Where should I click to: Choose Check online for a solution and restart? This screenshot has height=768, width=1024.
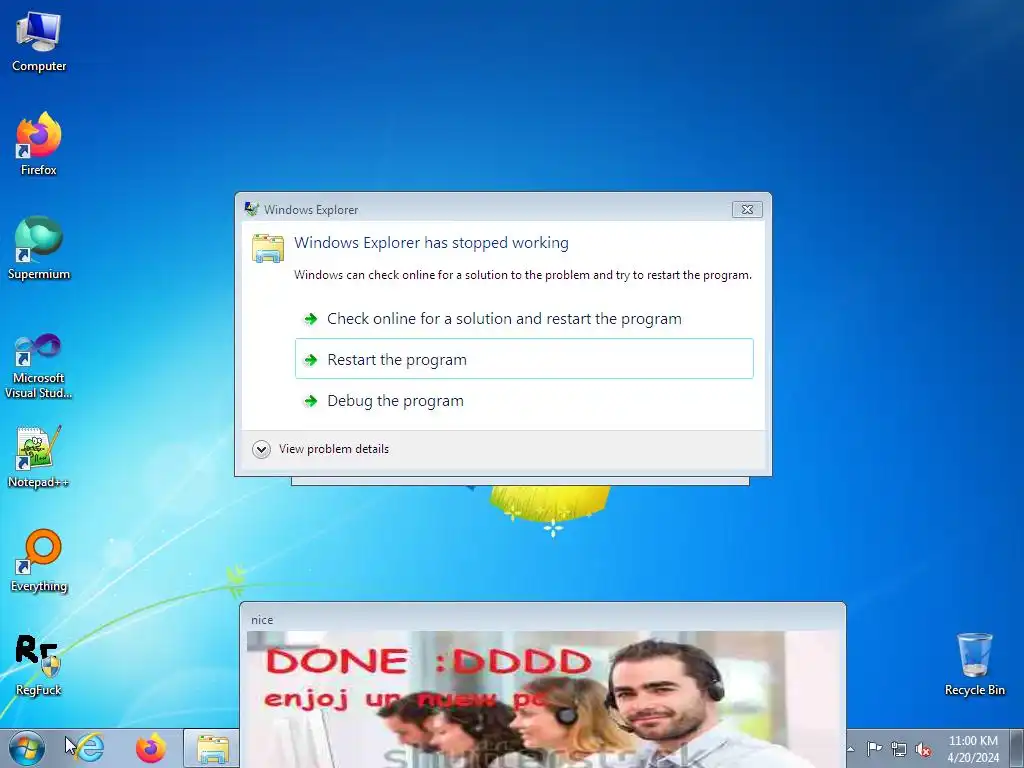pyautogui.click(x=524, y=319)
